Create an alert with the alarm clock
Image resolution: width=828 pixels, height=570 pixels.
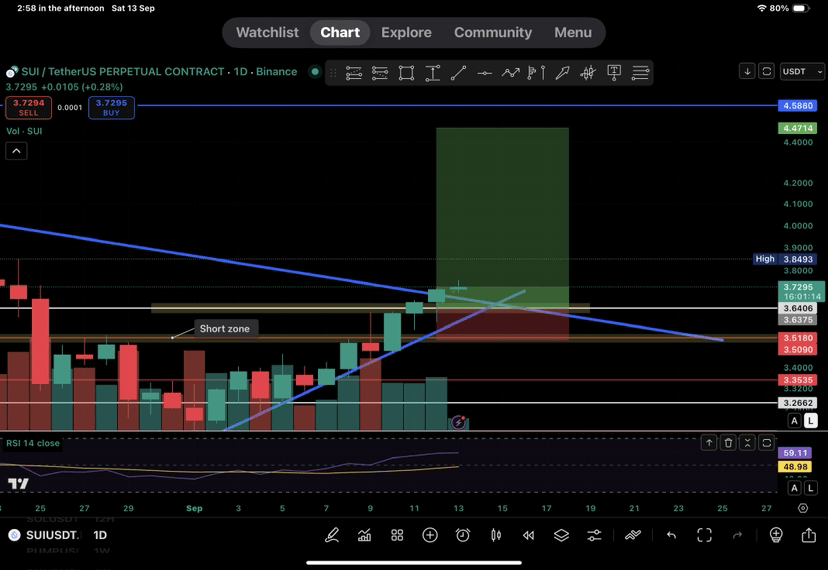tap(463, 535)
